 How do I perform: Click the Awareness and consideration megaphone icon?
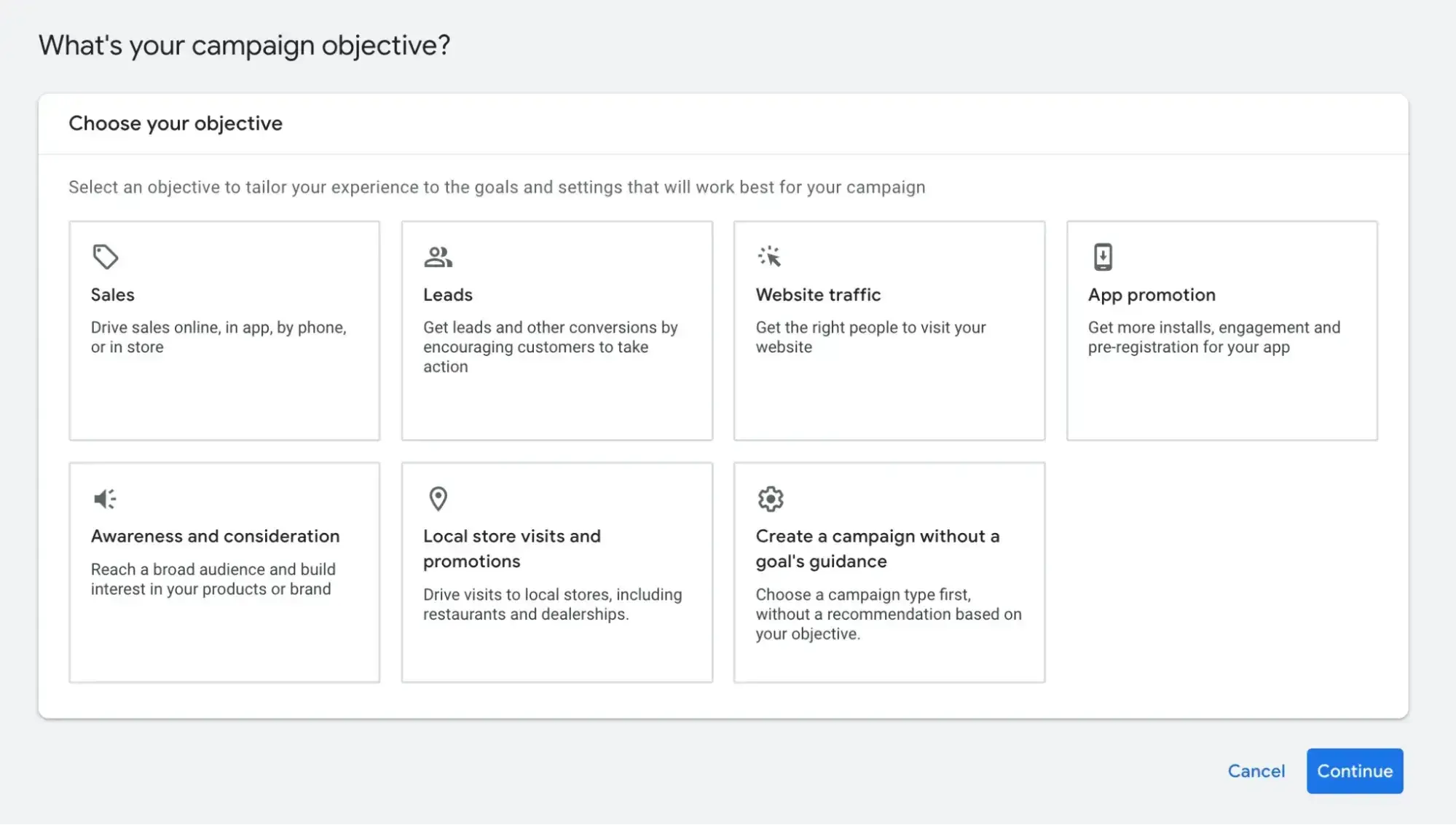(105, 498)
